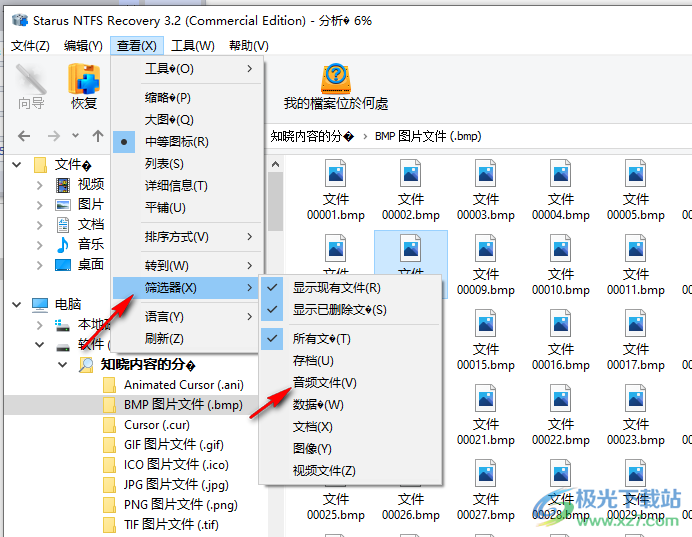Toggle 显示已删除文件(S) filter
Viewport: 692px width, 537px height.
click(351, 310)
